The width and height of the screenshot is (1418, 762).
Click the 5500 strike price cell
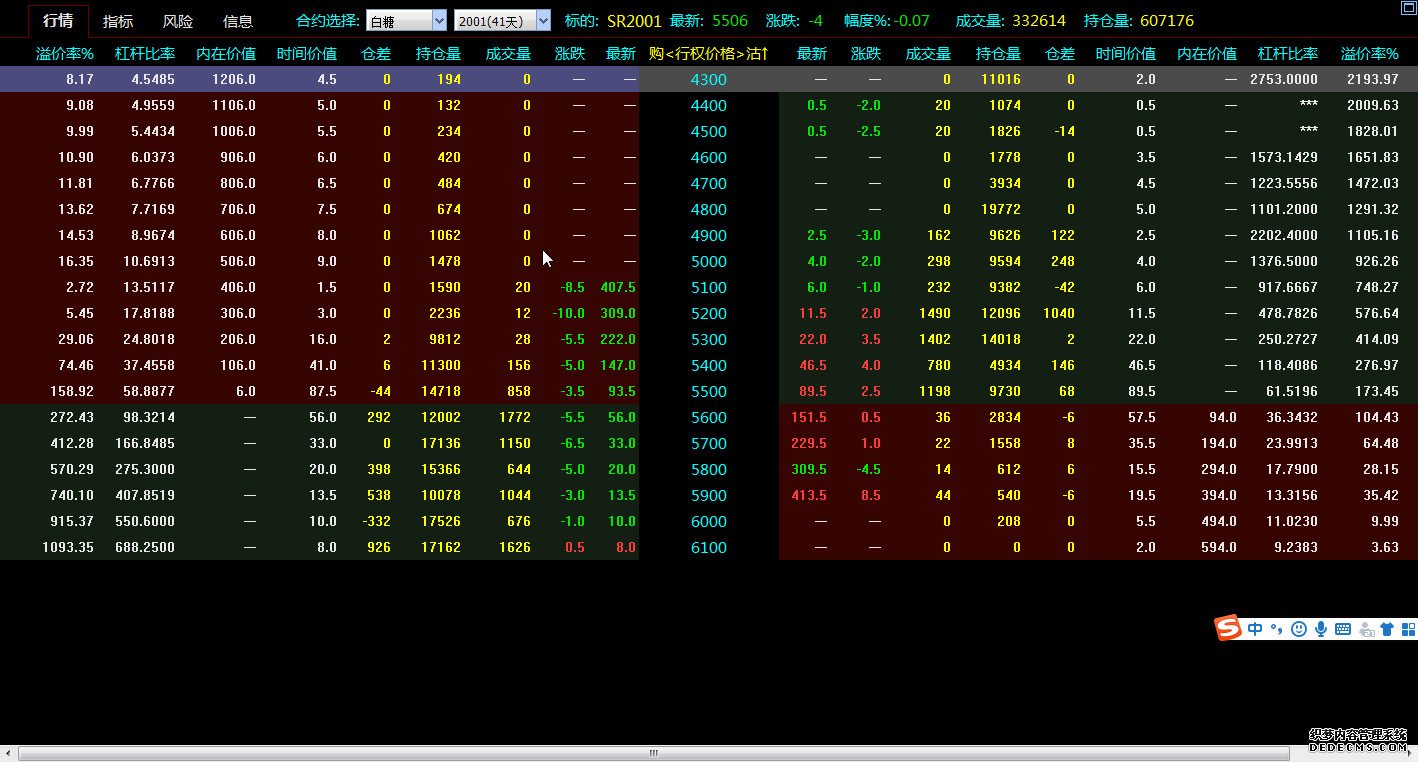[708, 391]
